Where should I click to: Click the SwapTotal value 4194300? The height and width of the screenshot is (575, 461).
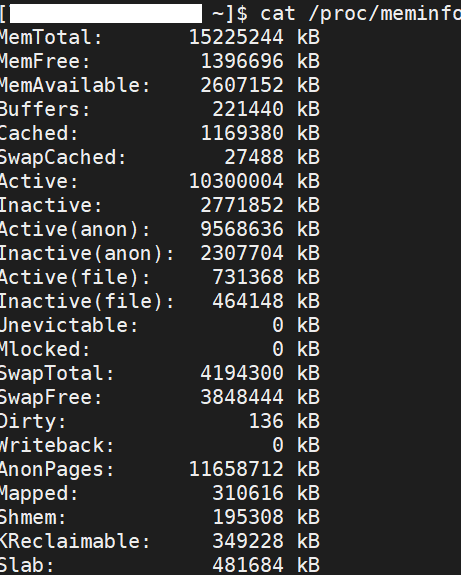(x=242, y=373)
